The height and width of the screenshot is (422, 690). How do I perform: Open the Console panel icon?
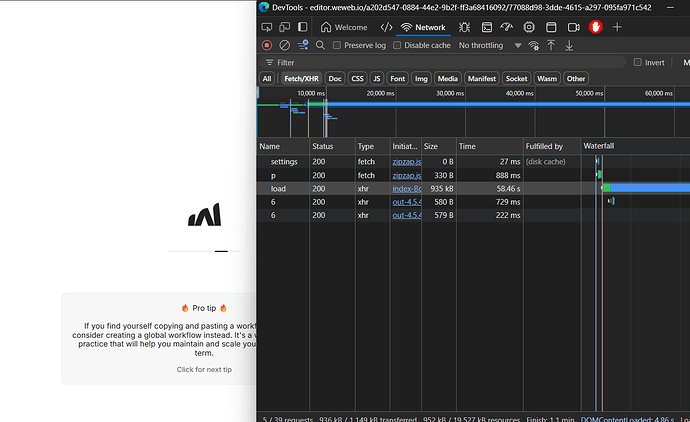pos(487,27)
